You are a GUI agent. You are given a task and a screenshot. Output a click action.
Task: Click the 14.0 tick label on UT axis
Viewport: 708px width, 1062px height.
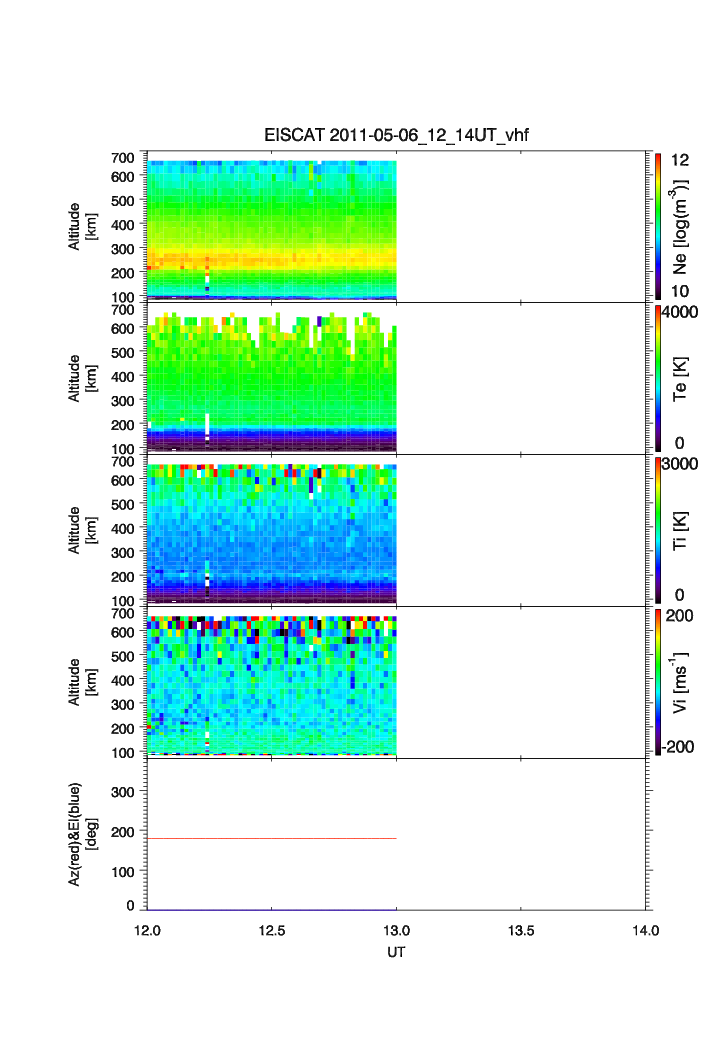(646, 930)
